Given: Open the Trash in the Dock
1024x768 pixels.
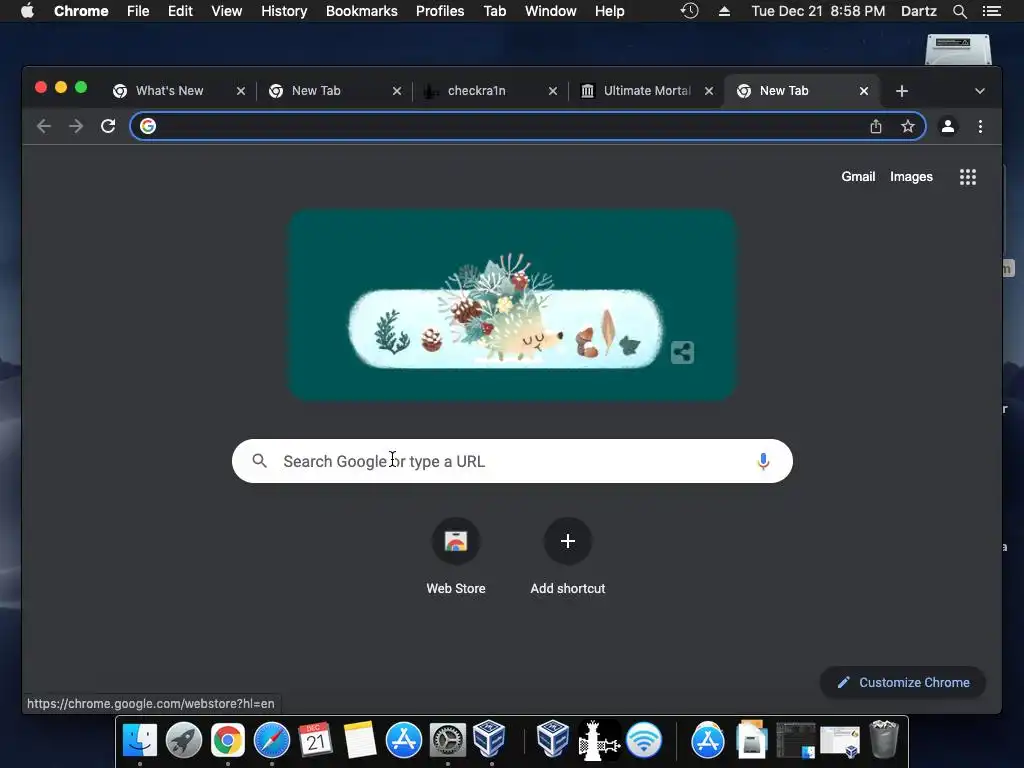Looking at the screenshot, I should click(x=884, y=740).
